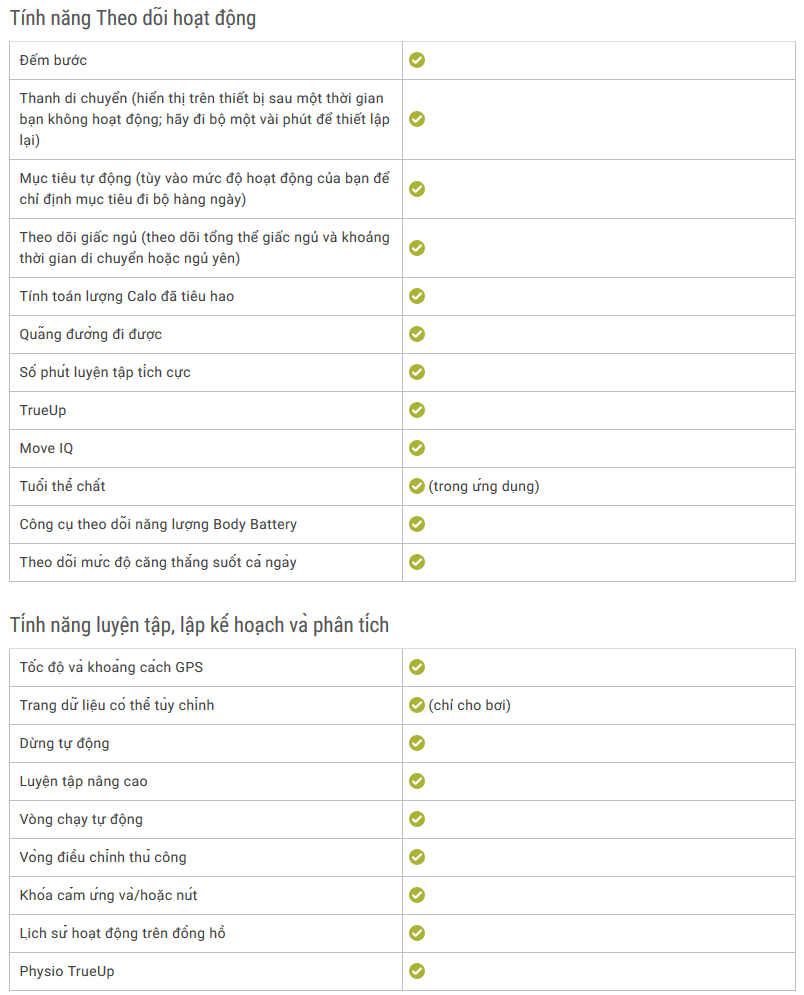Select the Move IQ checkmark icon
Screen dimensions: 804x995
point(417,449)
